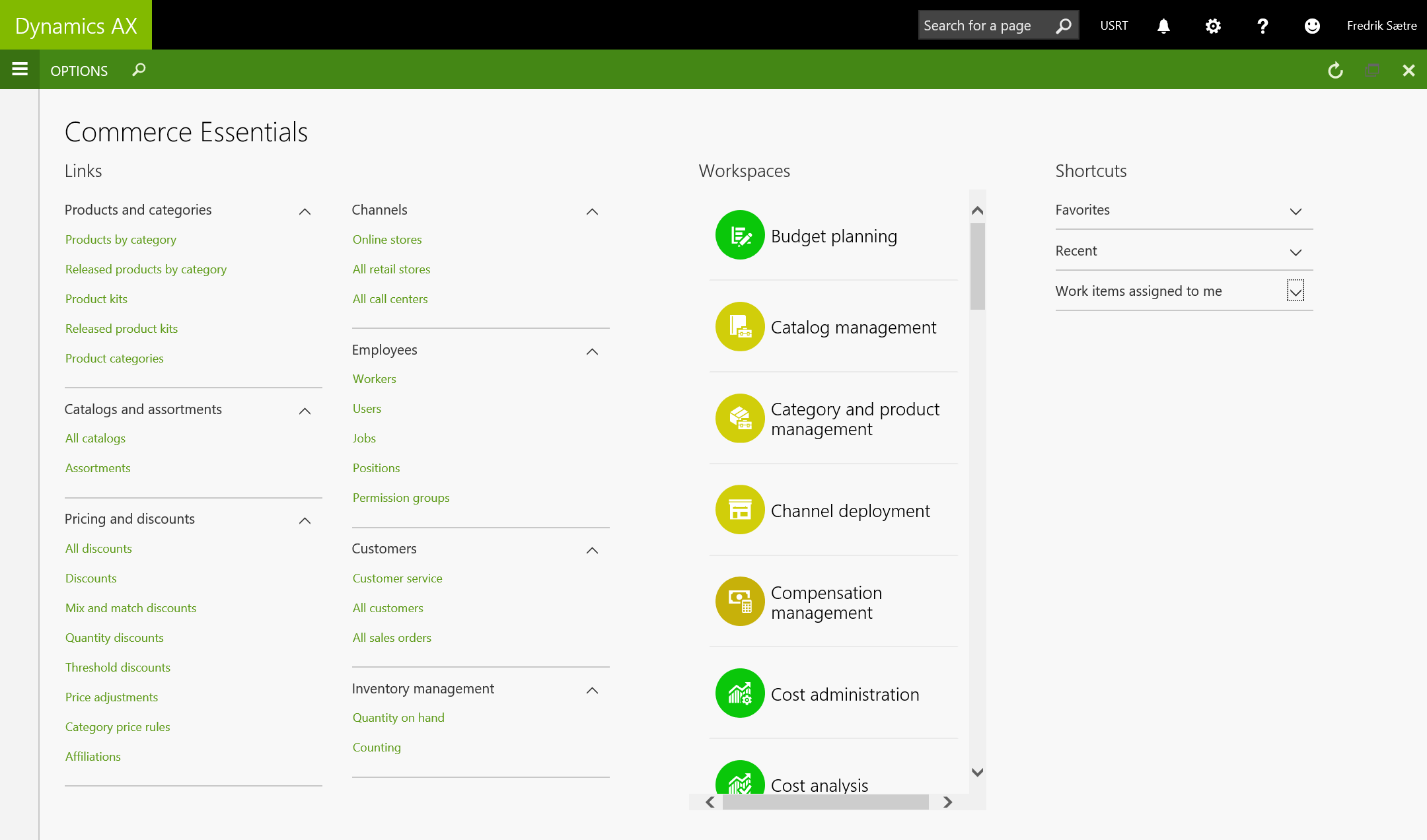Open the Budget planning workspace icon

pos(740,235)
